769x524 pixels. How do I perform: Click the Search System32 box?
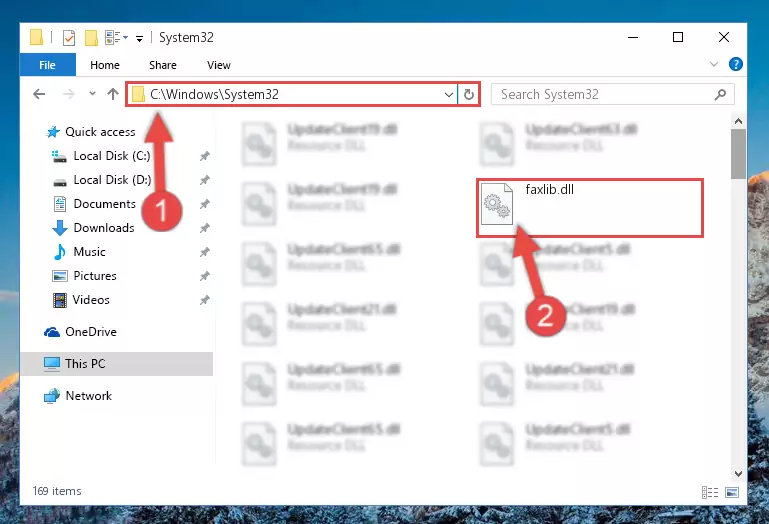(x=613, y=94)
